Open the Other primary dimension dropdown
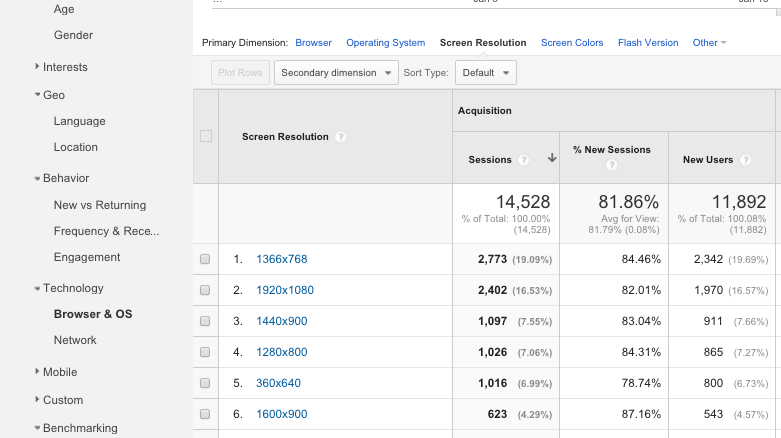The width and height of the screenshot is (781, 438). click(709, 43)
